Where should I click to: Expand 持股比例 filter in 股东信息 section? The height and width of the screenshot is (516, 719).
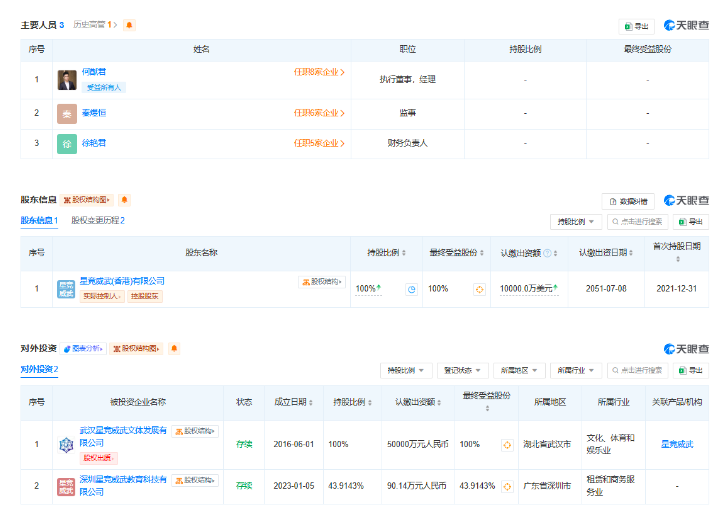(575, 222)
